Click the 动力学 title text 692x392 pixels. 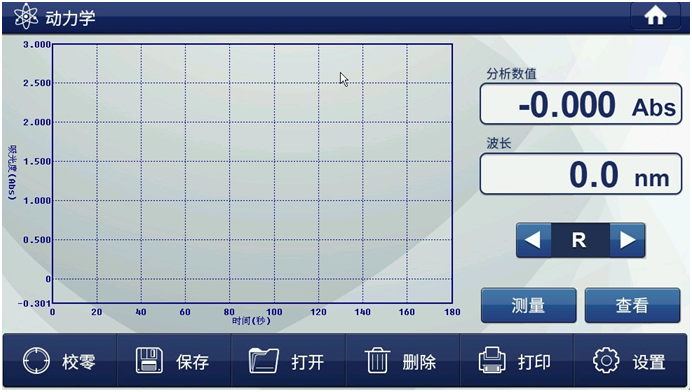(70, 18)
